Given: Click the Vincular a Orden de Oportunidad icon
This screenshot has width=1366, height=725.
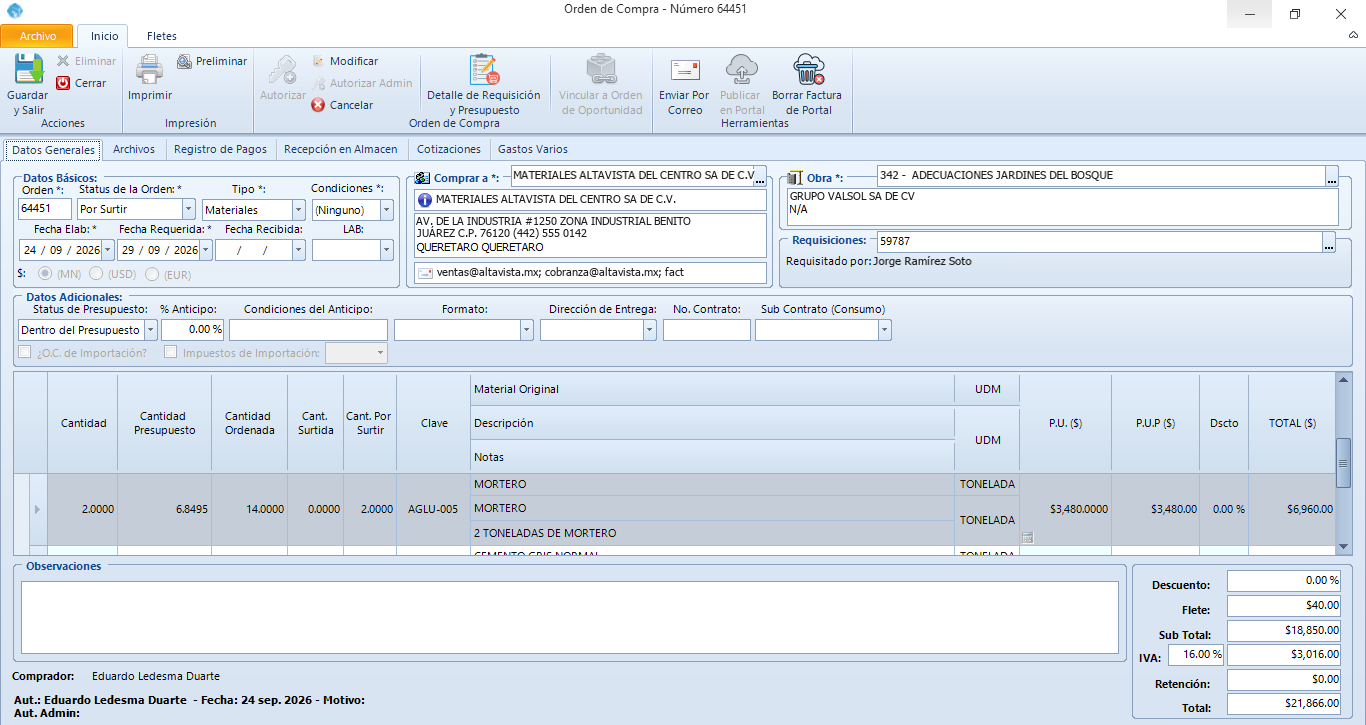Looking at the screenshot, I should 601,69.
